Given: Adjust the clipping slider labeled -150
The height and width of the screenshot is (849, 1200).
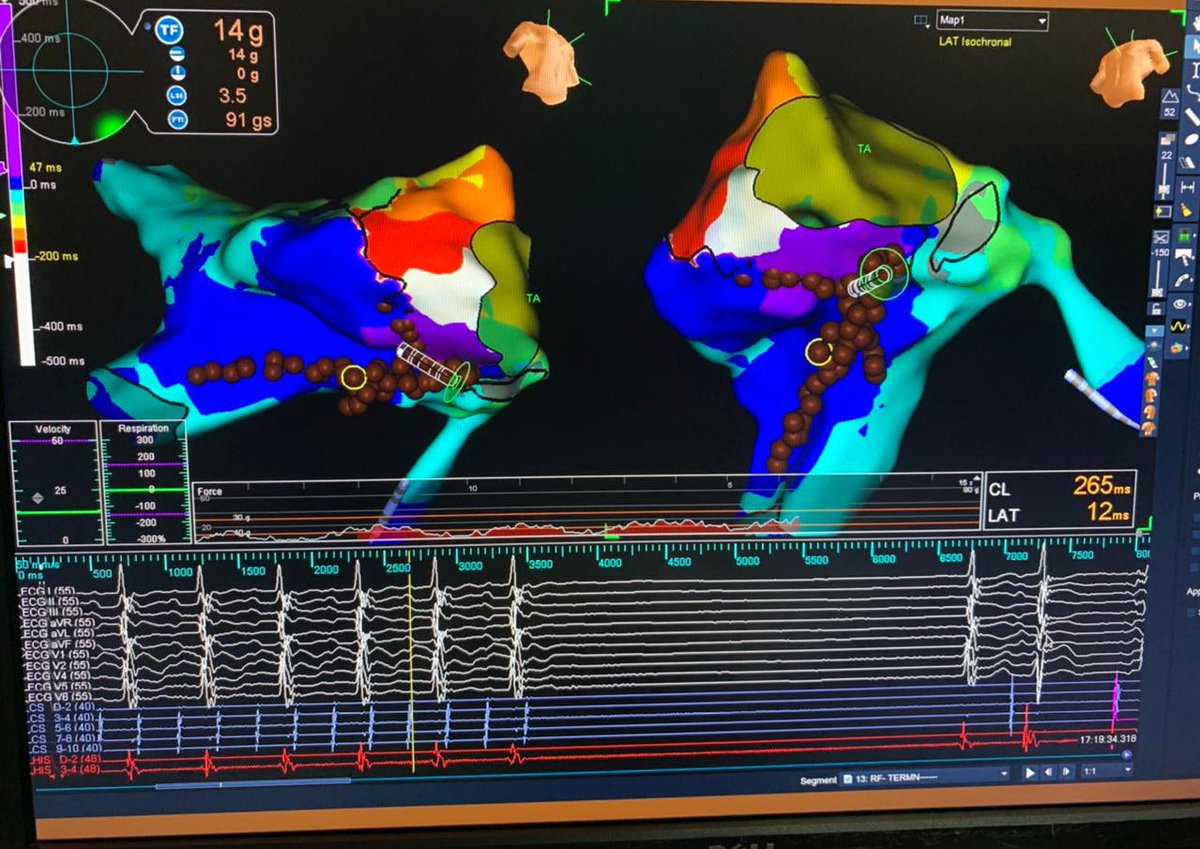Looking at the screenshot, I should click(1158, 280).
